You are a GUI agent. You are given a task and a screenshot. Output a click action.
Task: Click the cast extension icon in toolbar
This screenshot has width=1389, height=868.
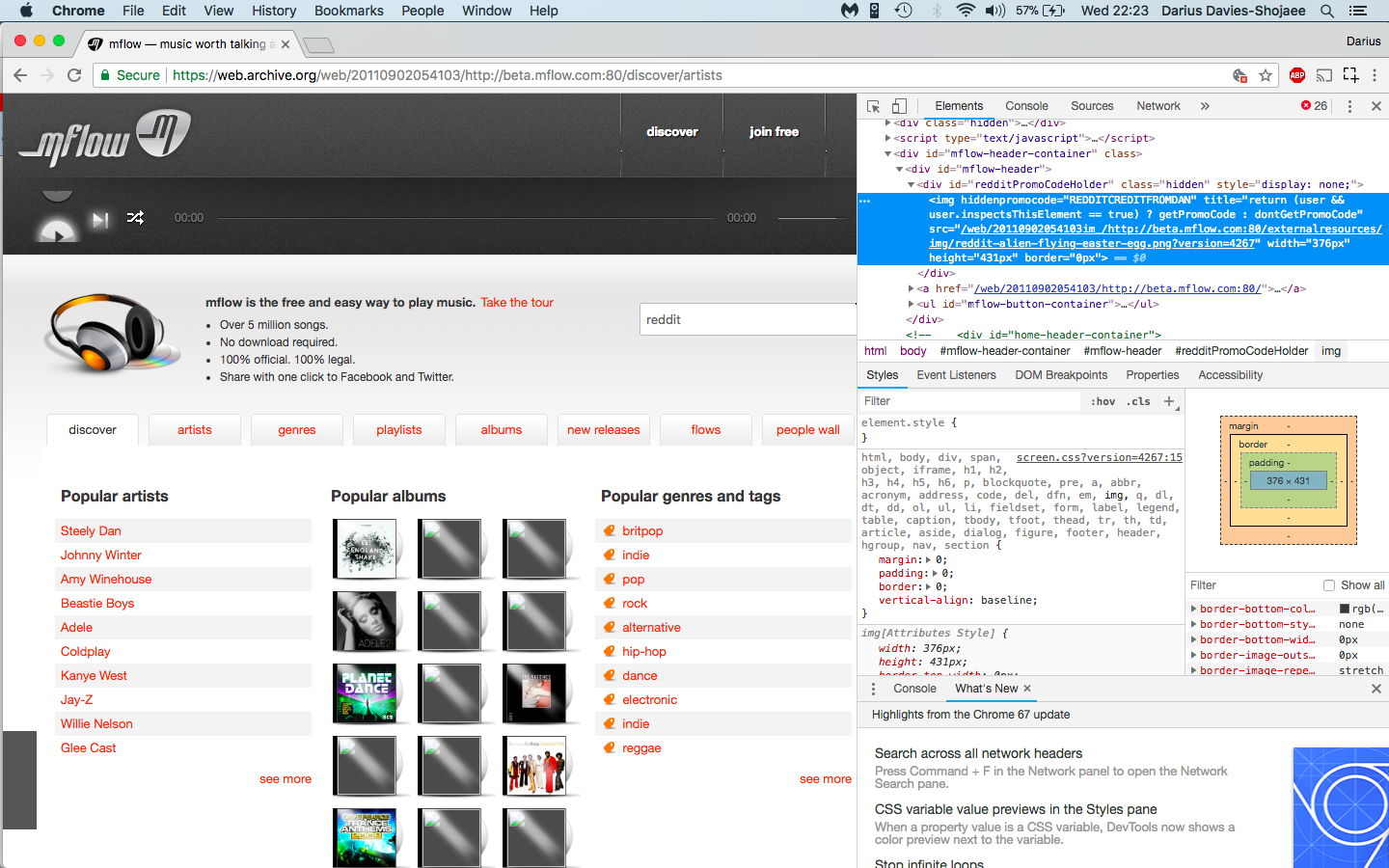1324,75
